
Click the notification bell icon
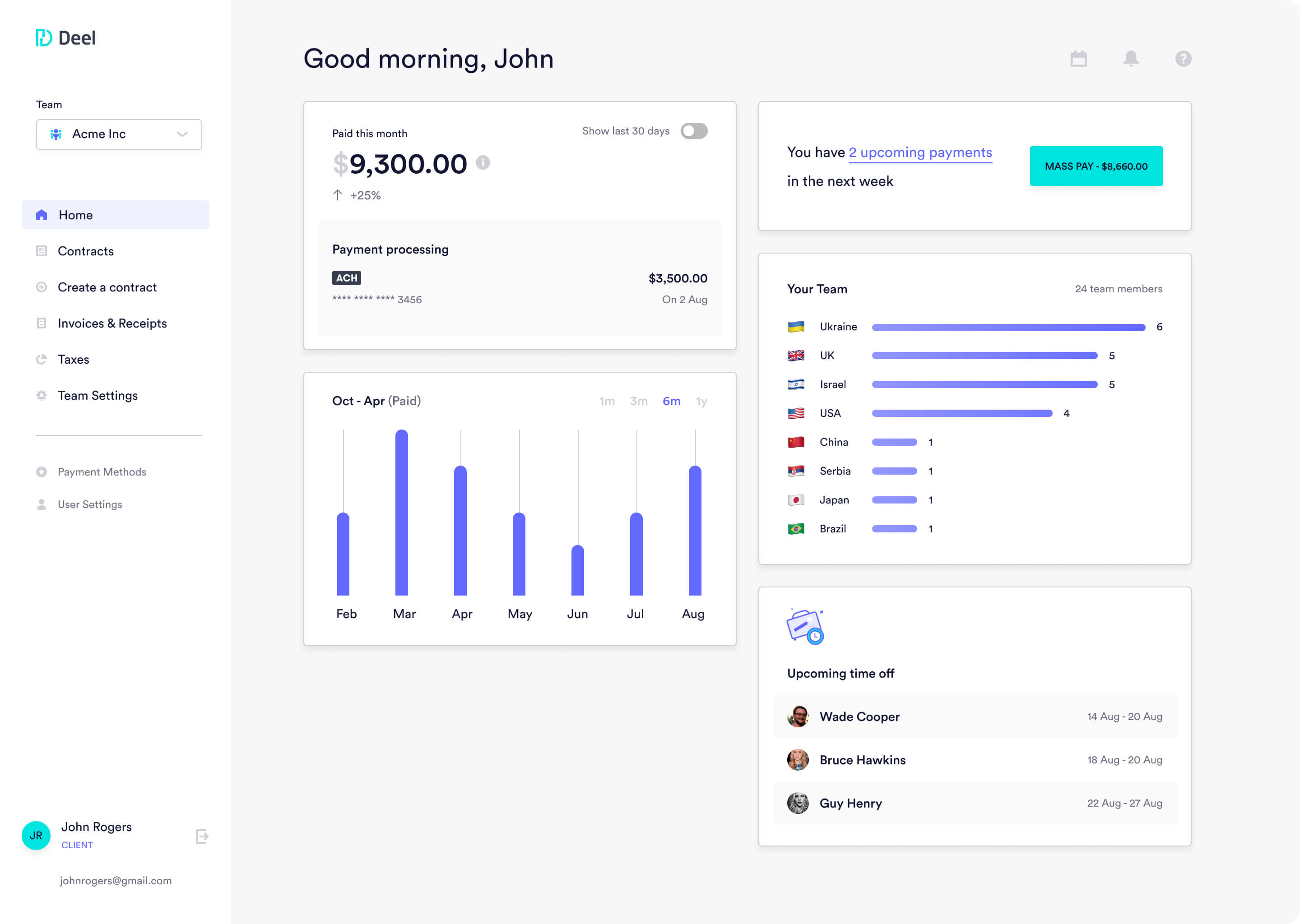coord(1130,59)
